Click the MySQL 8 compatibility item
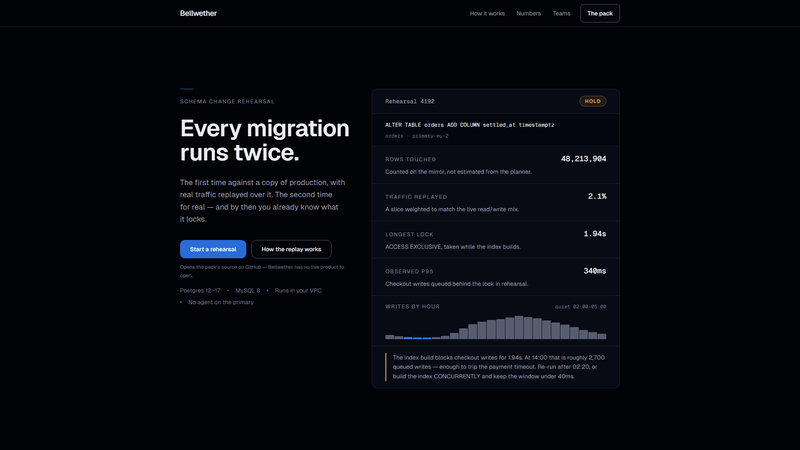The width and height of the screenshot is (800, 450). click(247, 290)
